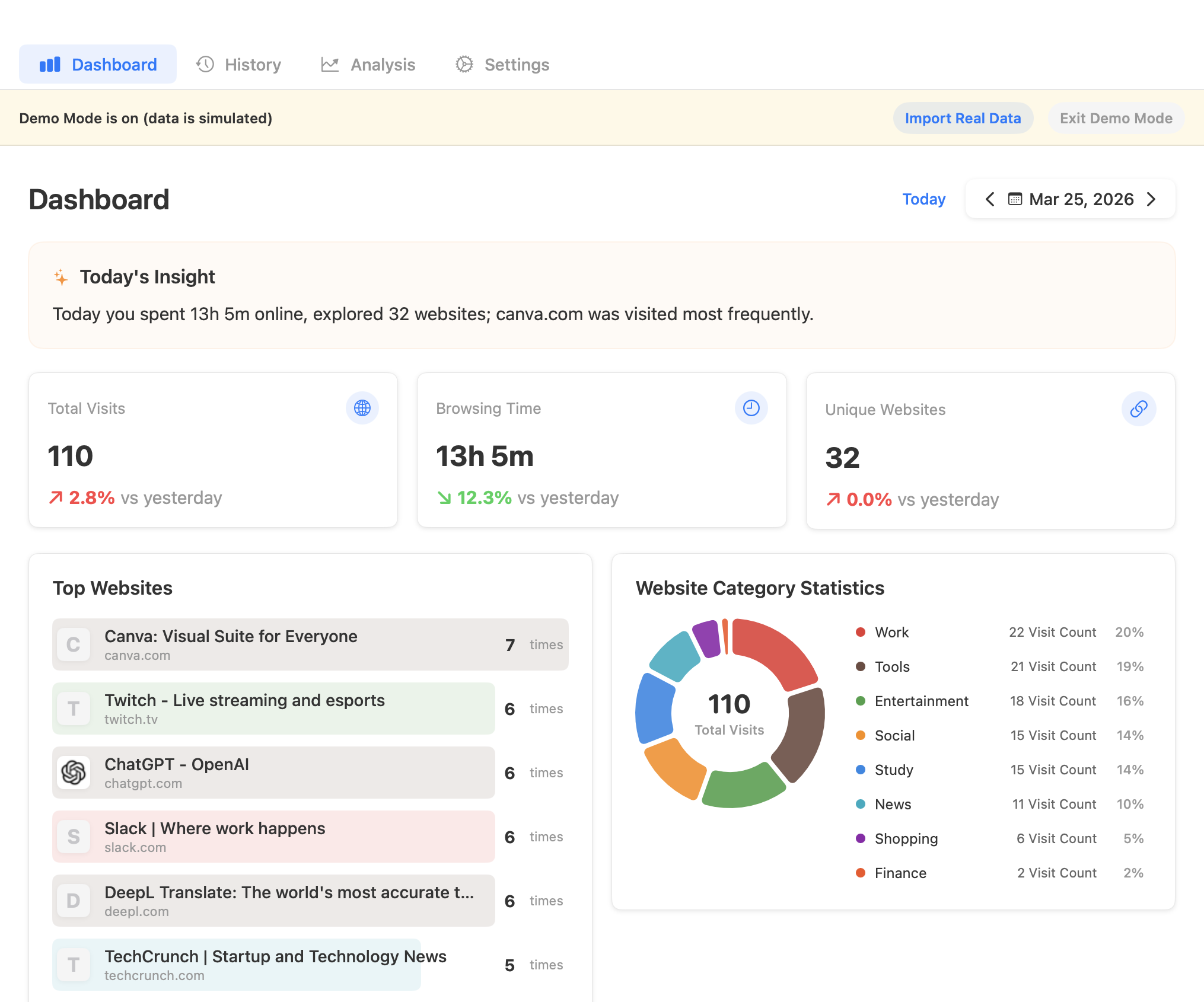1204x1002 pixels.
Task: Click the canva.com domain text
Action: pos(138,656)
